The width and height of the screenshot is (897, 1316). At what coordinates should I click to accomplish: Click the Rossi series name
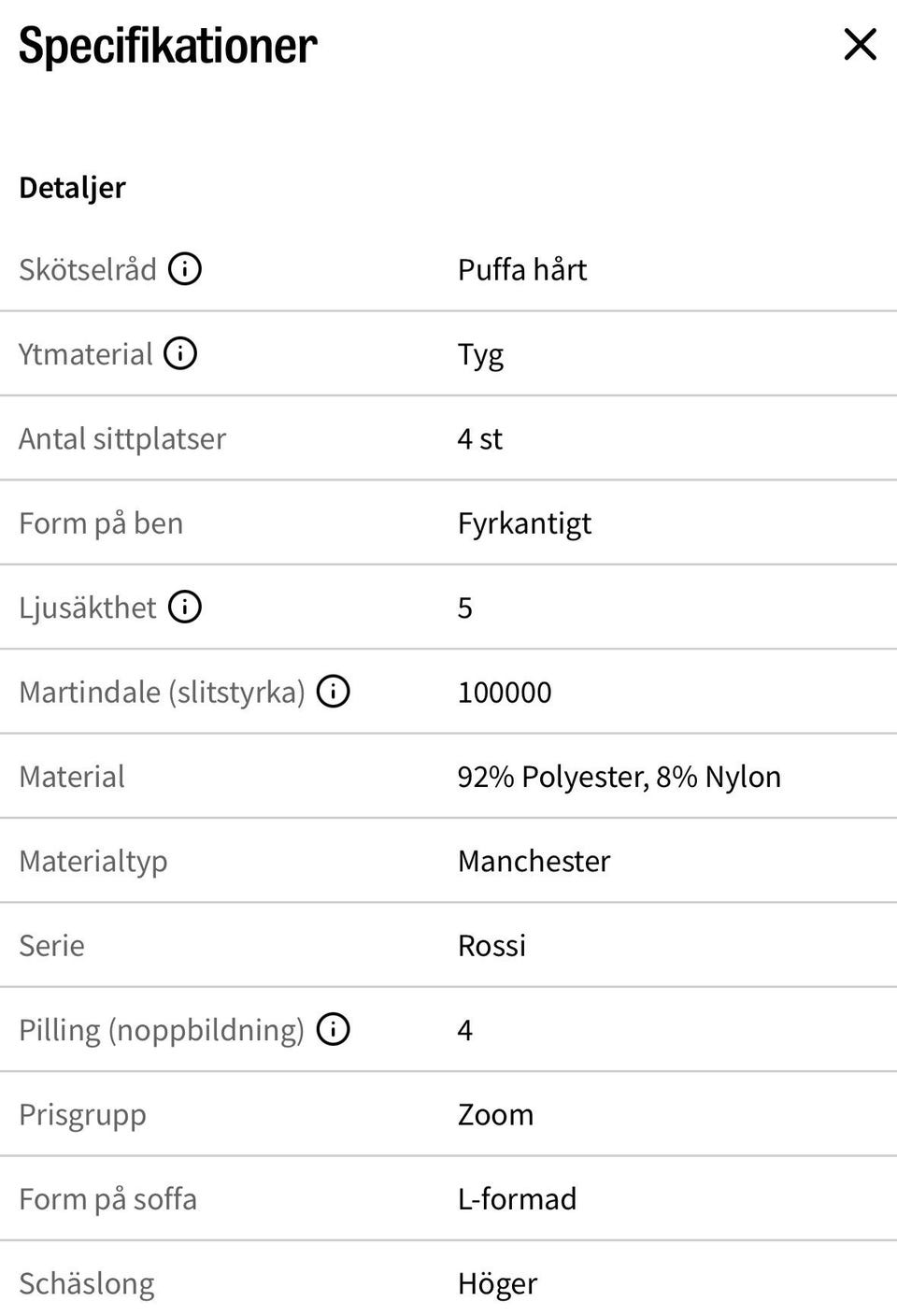click(491, 946)
